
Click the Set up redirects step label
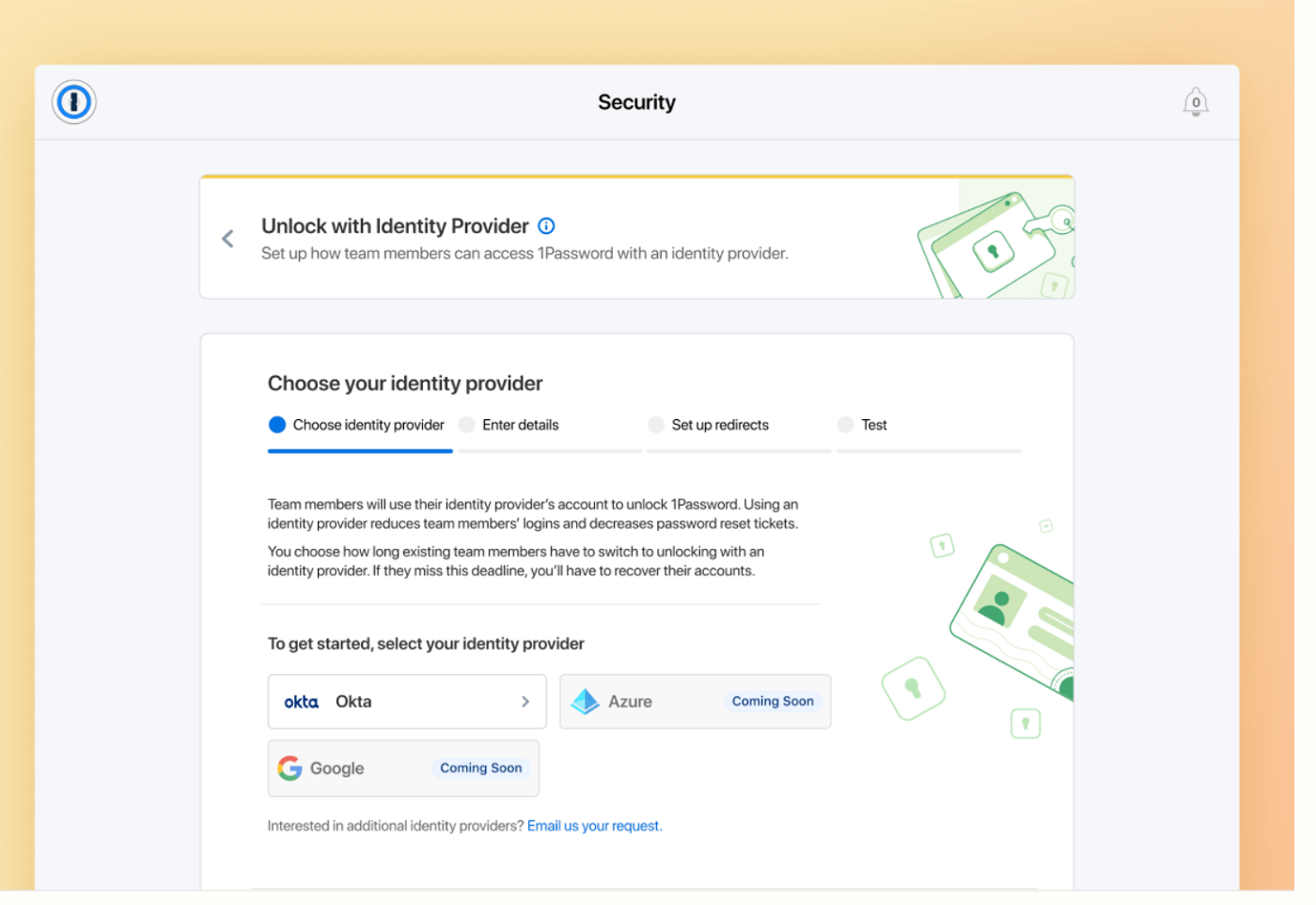719,425
